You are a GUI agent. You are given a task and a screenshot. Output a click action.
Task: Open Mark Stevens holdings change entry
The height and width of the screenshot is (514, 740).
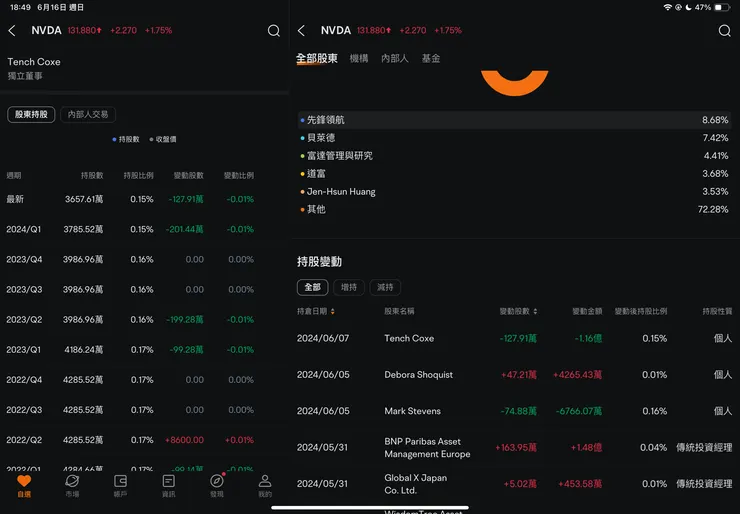(514, 411)
